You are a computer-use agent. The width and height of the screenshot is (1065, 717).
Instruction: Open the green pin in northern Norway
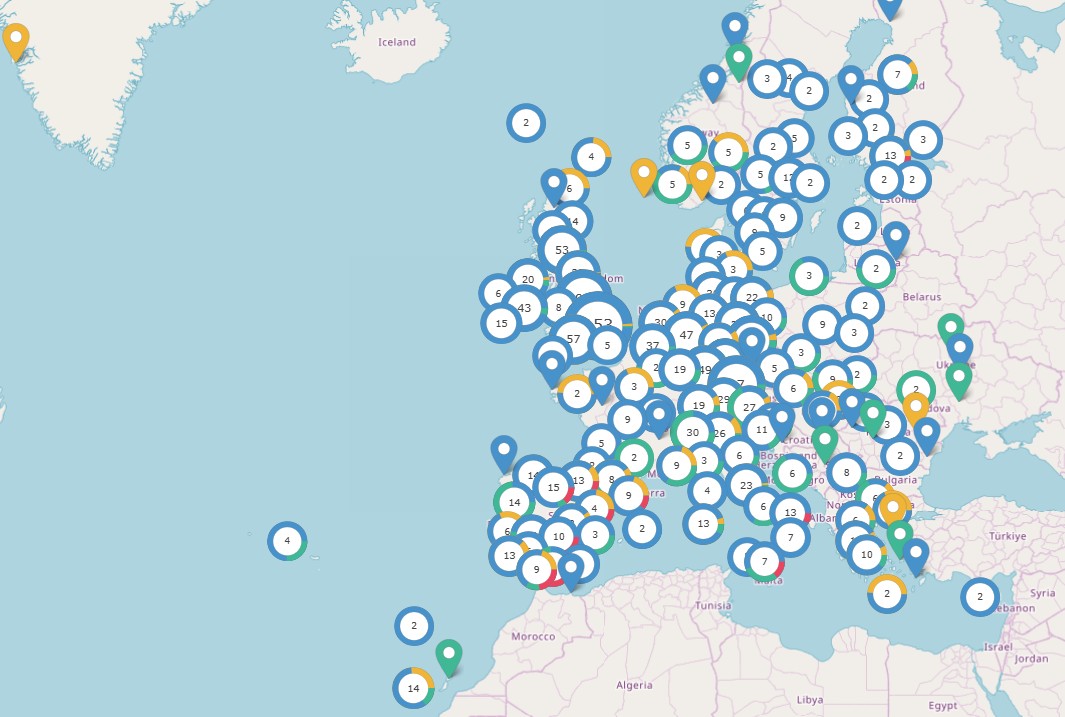(739, 60)
